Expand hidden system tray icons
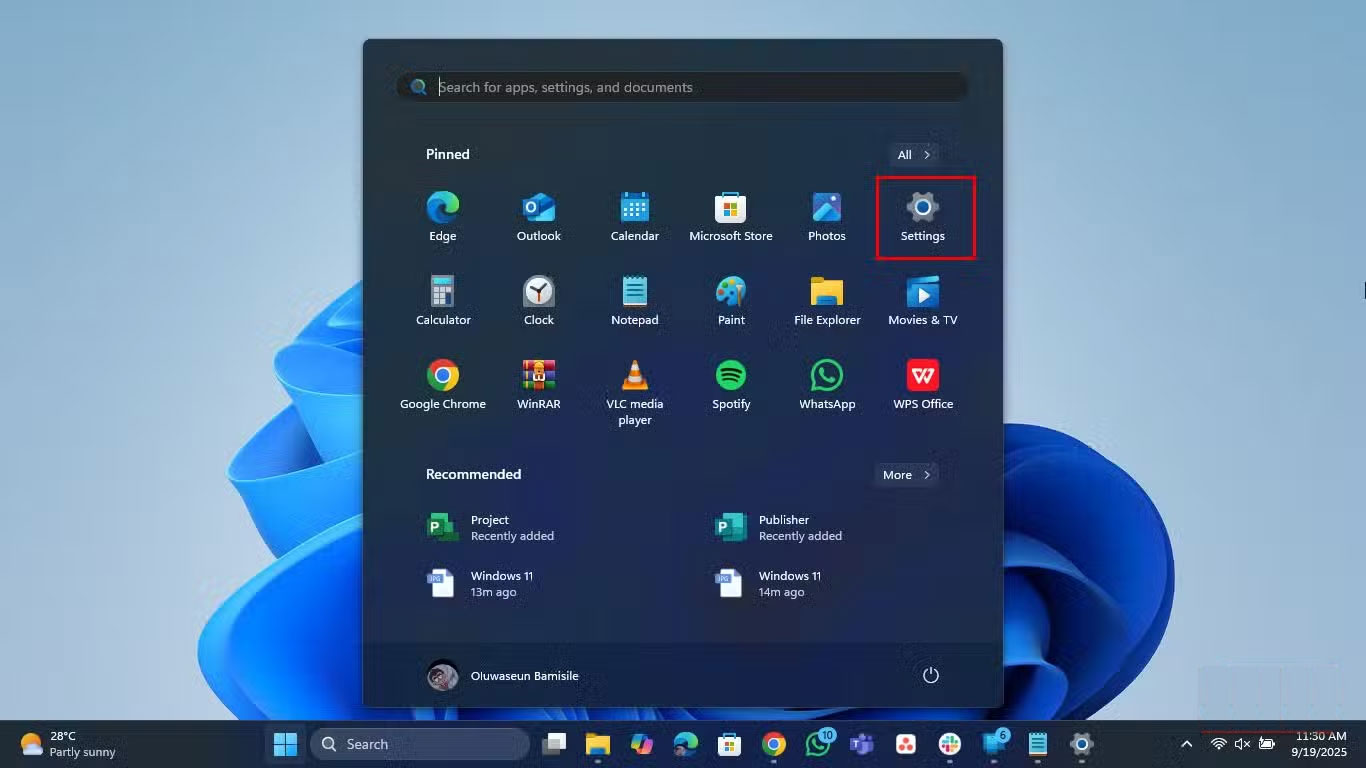The image size is (1366, 768). 1186,744
